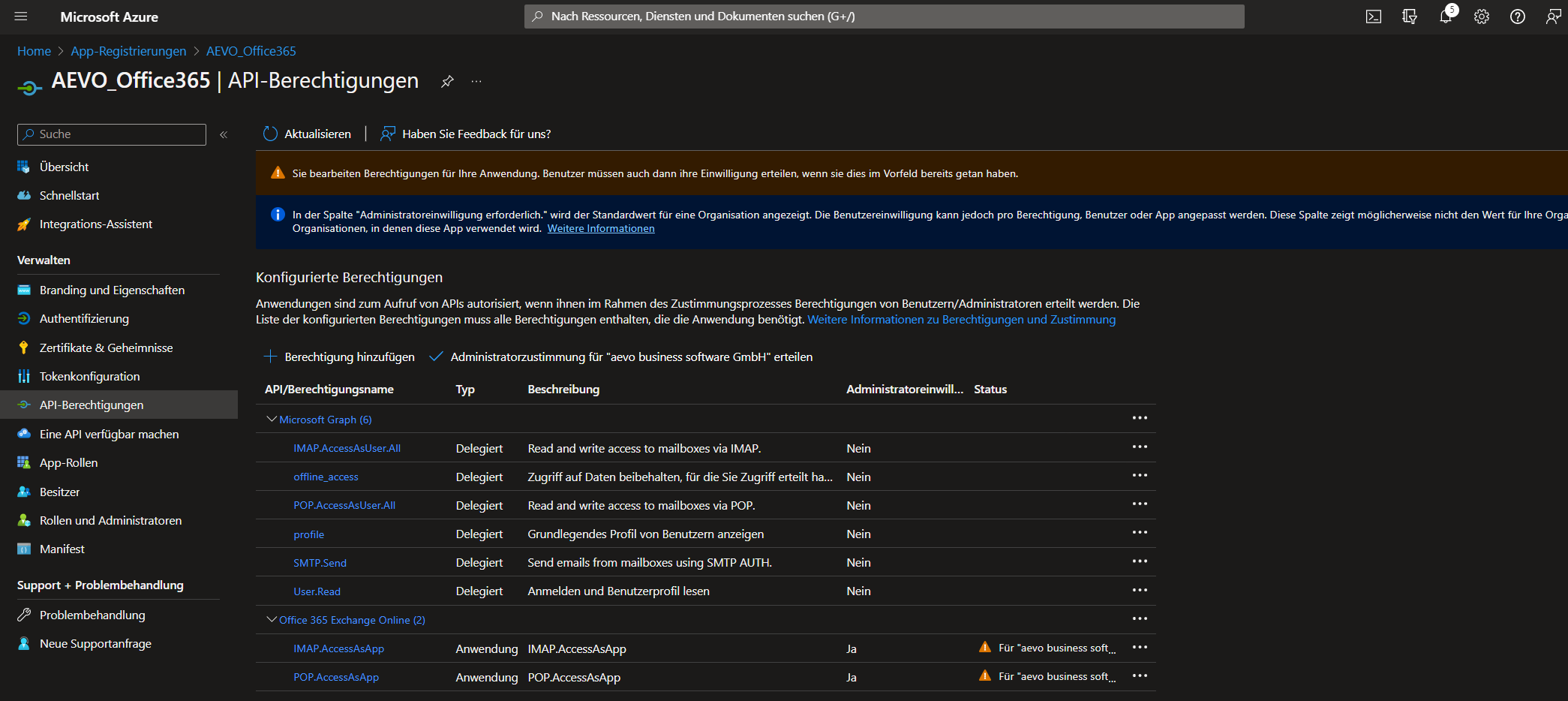Open the feedback person icon top right
This screenshot has width=1568, height=701.
pyautogui.click(x=1553, y=17)
